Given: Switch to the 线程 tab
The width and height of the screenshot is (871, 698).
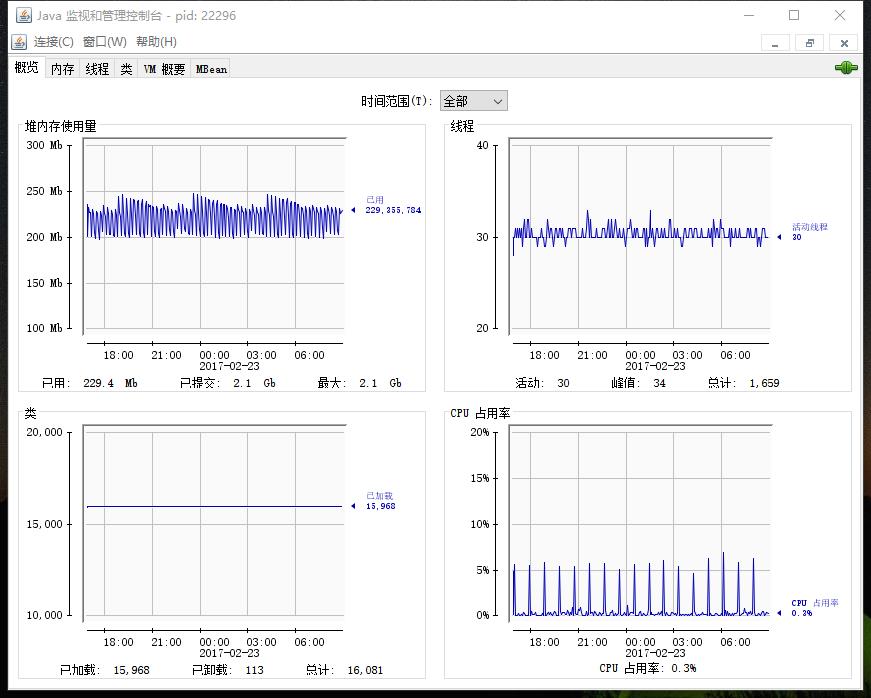Looking at the screenshot, I should [97, 69].
